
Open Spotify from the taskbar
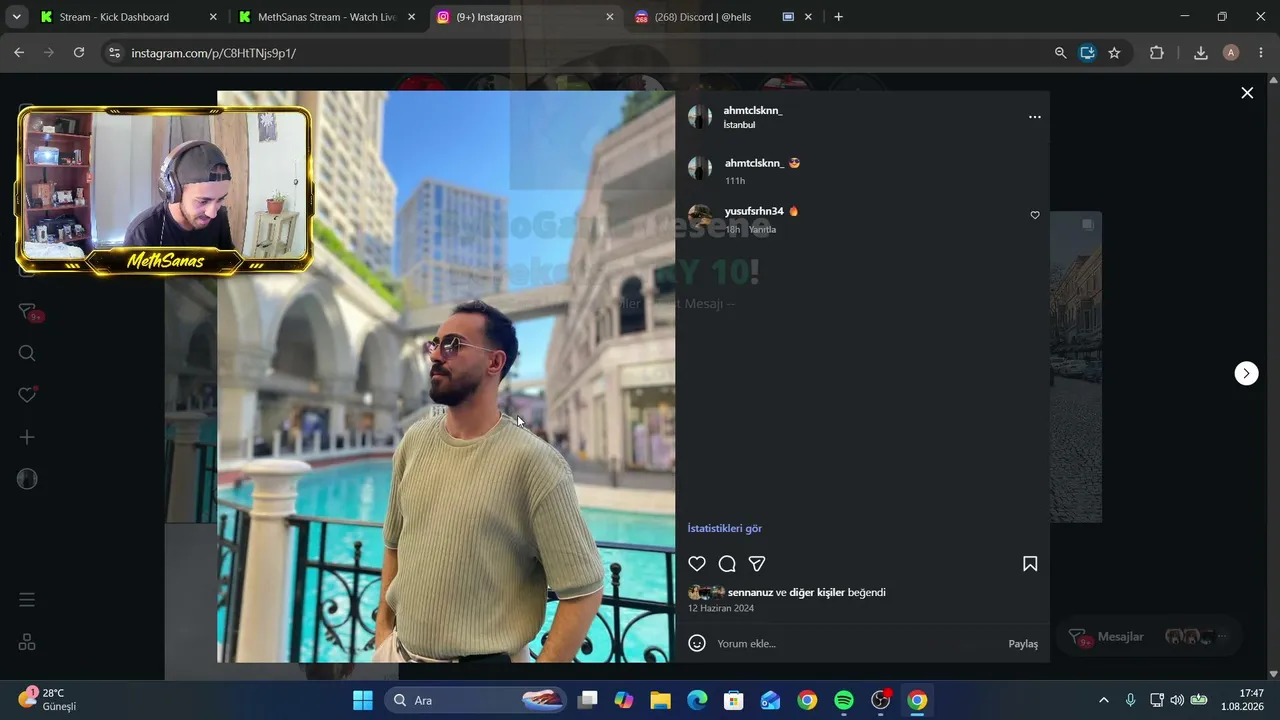844,700
